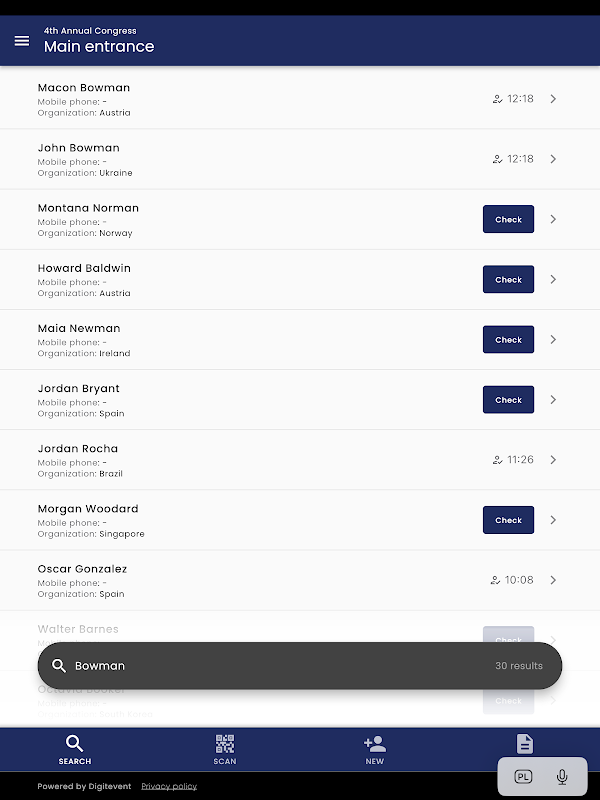Viewport: 600px width, 800px height.
Task: Check in Howard Baldwin
Action: coord(508,280)
